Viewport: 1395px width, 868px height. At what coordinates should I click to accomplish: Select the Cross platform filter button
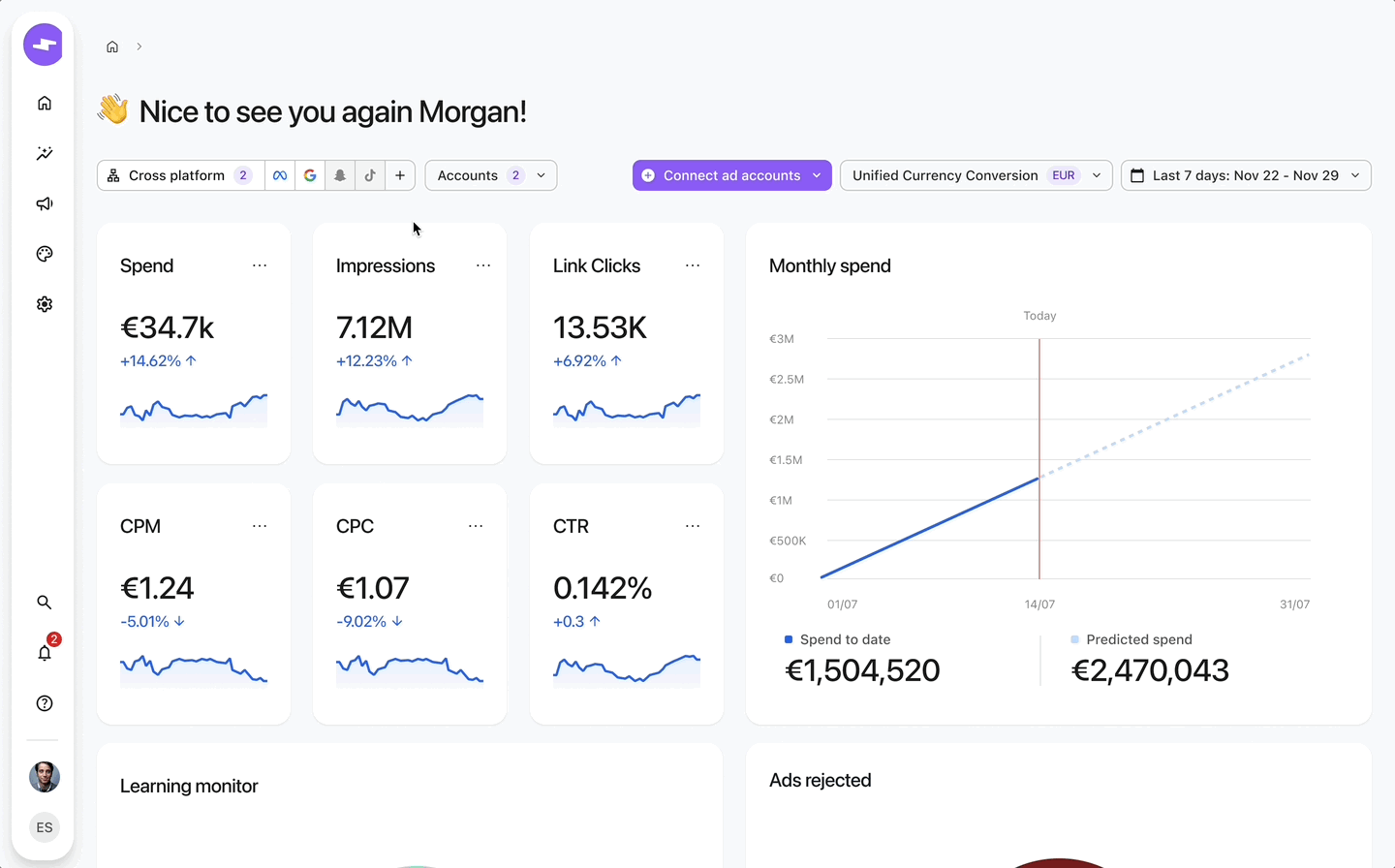[x=180, y=175]
